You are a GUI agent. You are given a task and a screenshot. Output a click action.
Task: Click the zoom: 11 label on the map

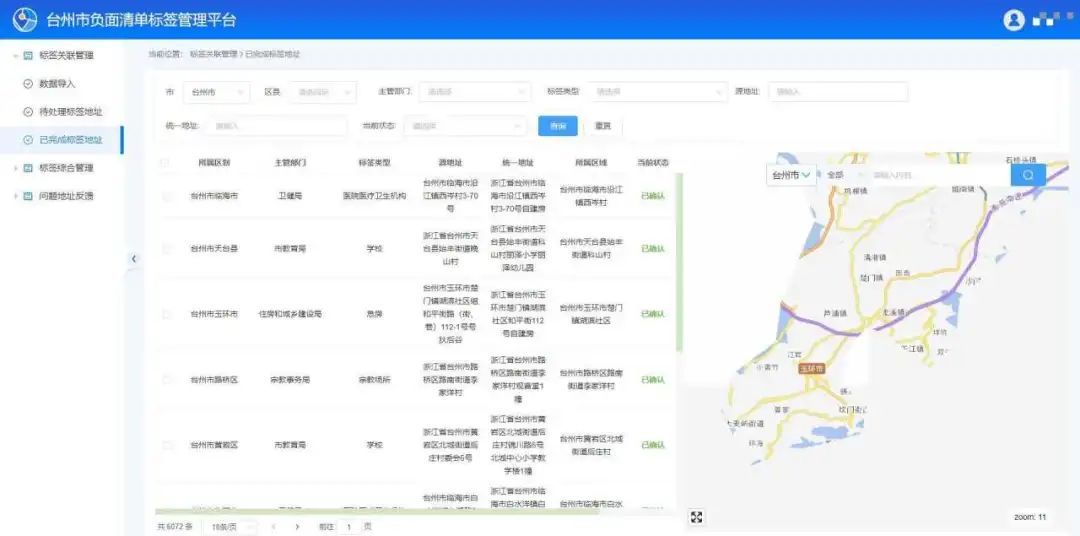click(x=1030, y=517)
